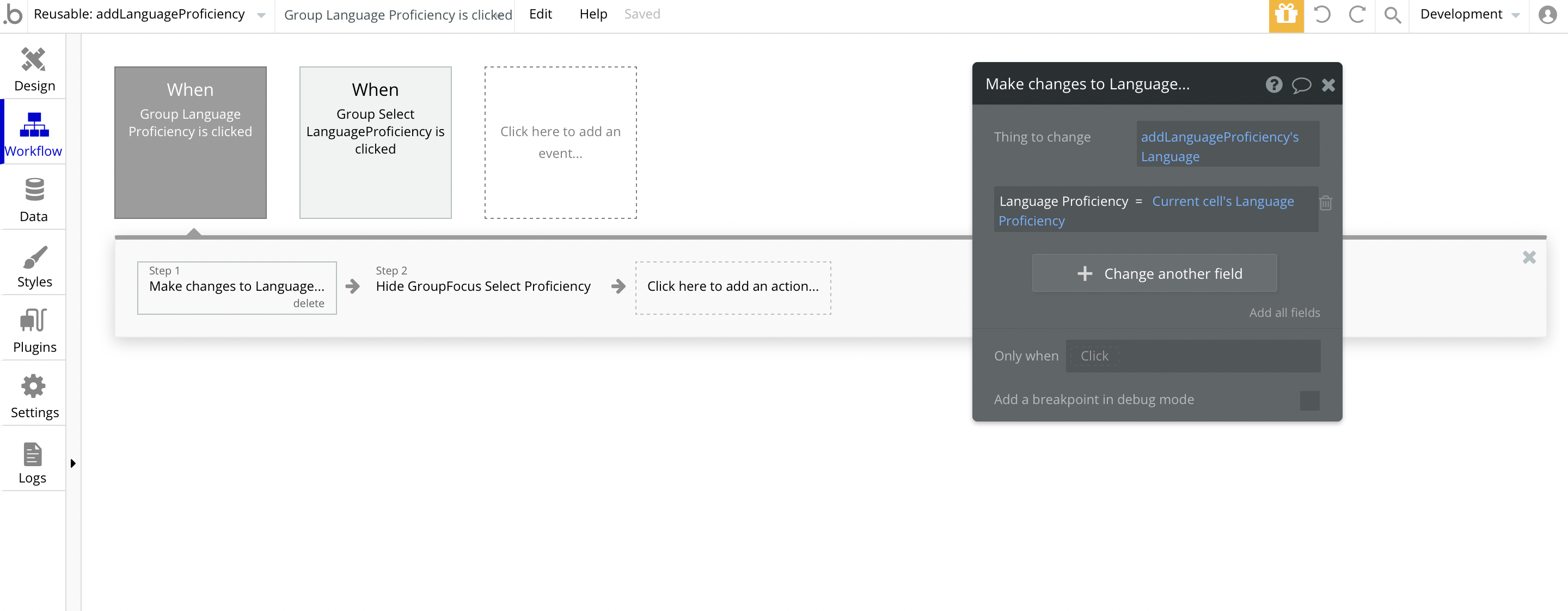The width and height of the screenshot is (1568, 611).
Task: Open the Design tab in sidebar
Action: tap(33, 69)
